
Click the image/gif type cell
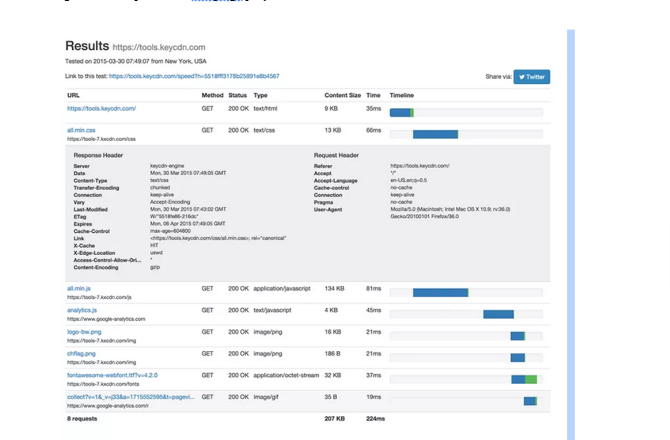(x=266, y=397)
